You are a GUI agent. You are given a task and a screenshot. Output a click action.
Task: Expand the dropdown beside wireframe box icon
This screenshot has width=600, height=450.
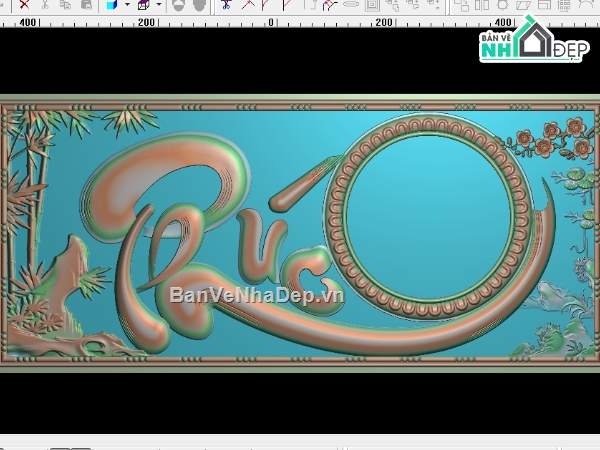click(x=159, y=5)
